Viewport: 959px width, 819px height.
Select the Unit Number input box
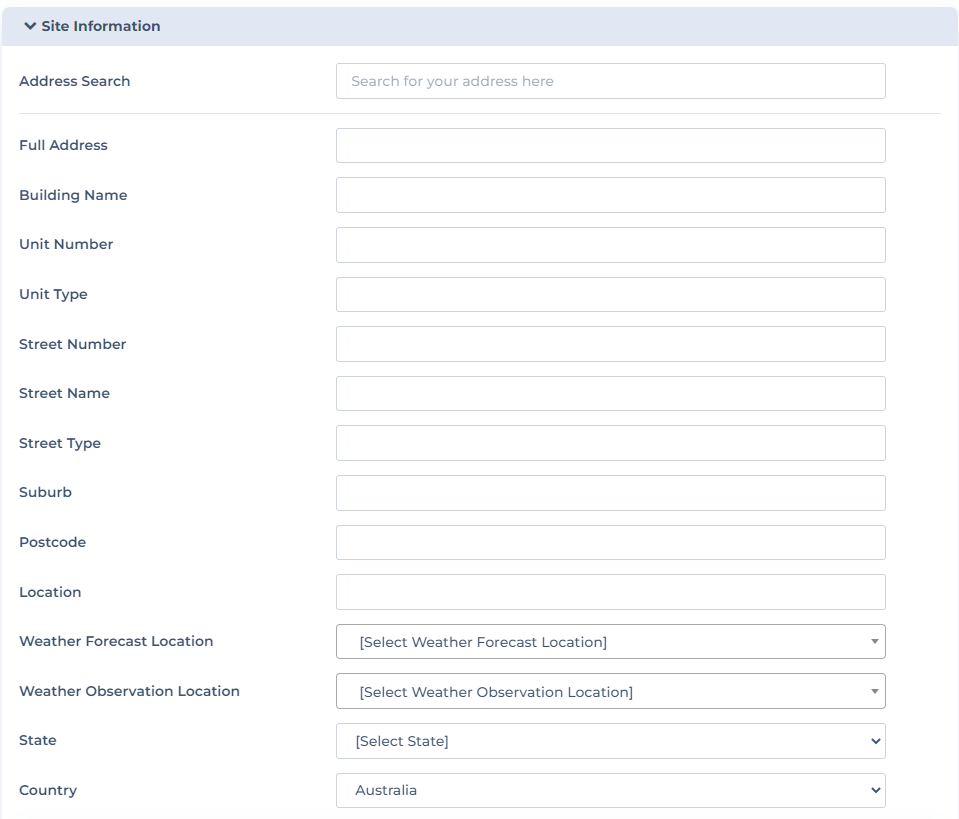click(x=610, y=245)
